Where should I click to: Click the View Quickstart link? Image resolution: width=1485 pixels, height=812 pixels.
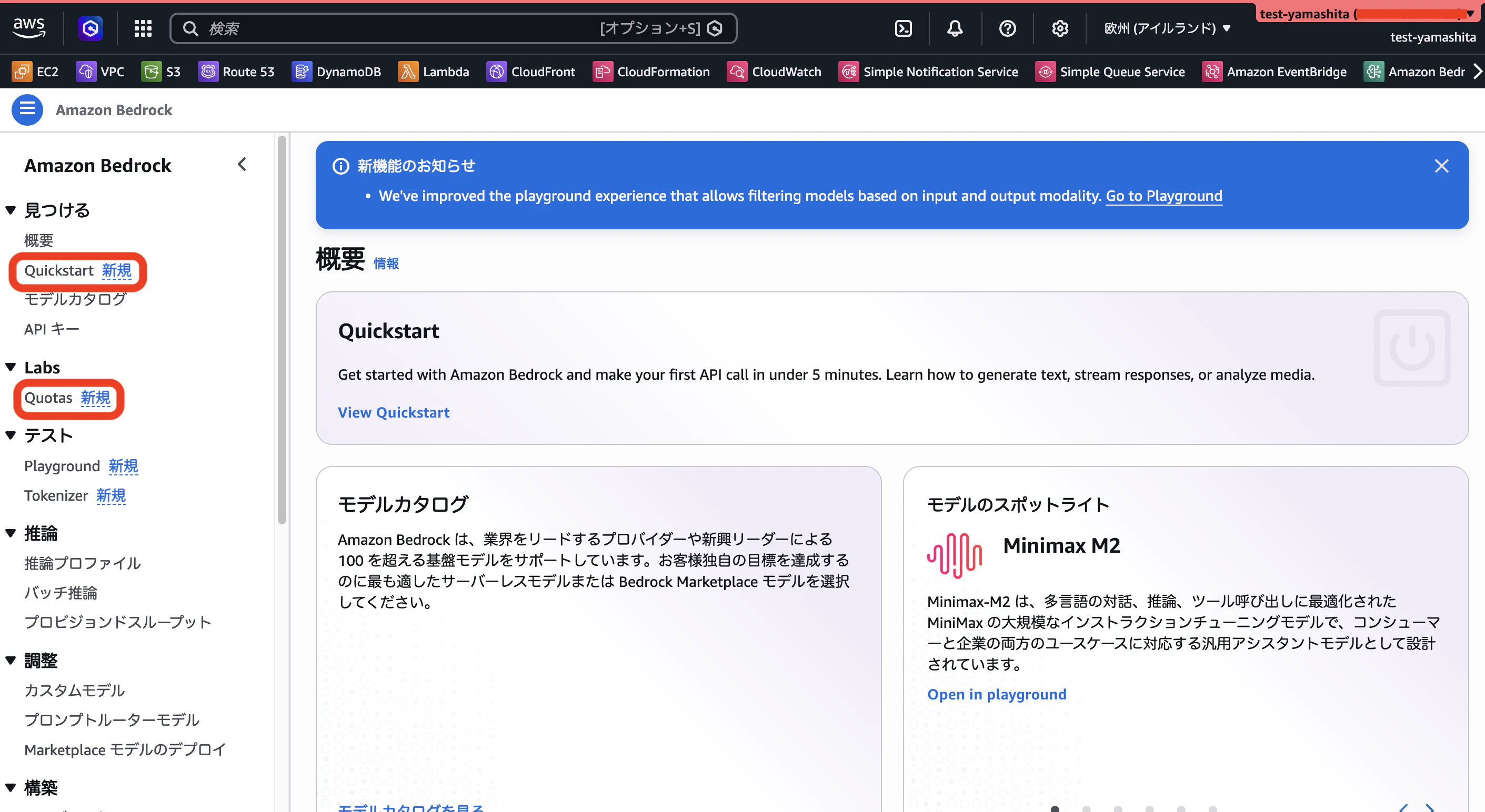point(393,413)
